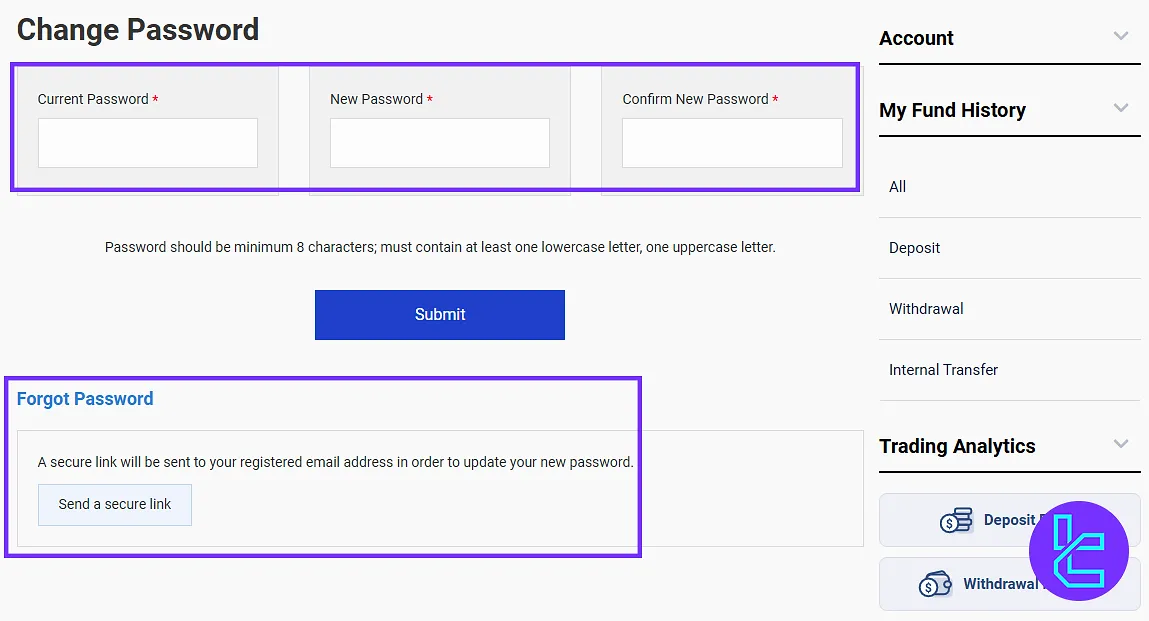Screen dimensions: 1149x621
Task: Focus the Current Password field
Action: point(148,143)
